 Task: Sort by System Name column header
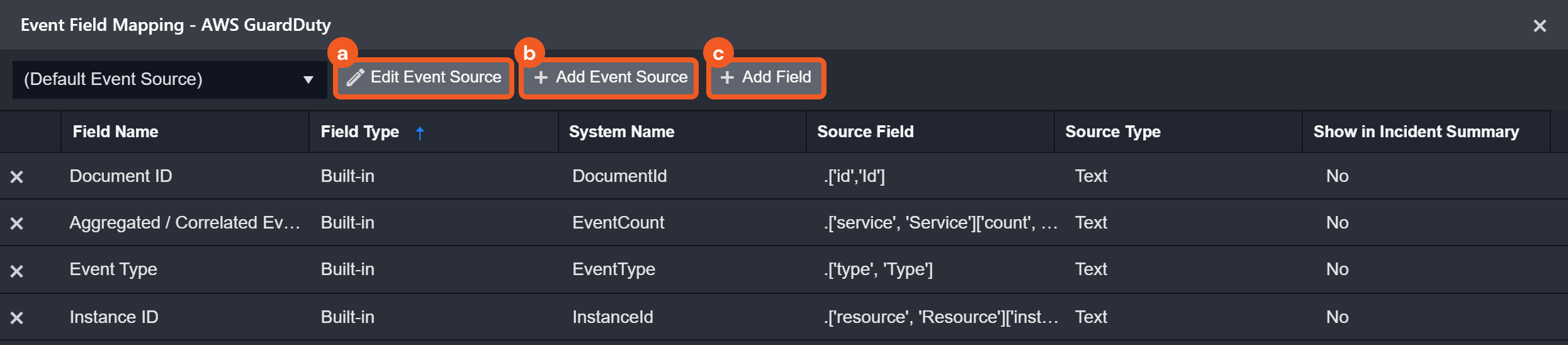tap(621, 132)
